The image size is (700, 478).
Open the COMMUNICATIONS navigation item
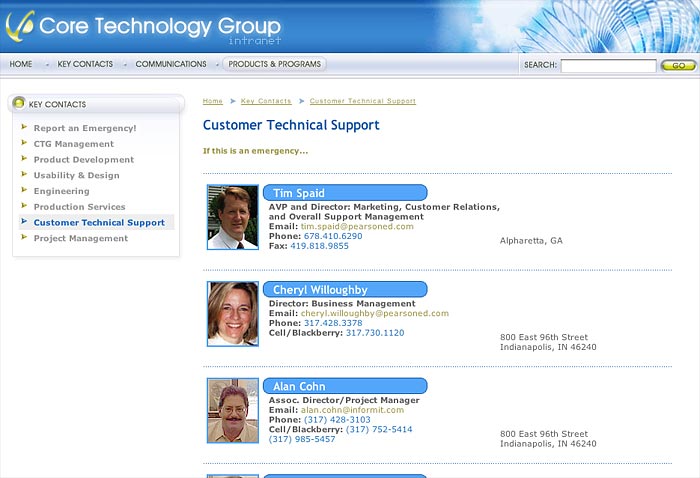171,64
